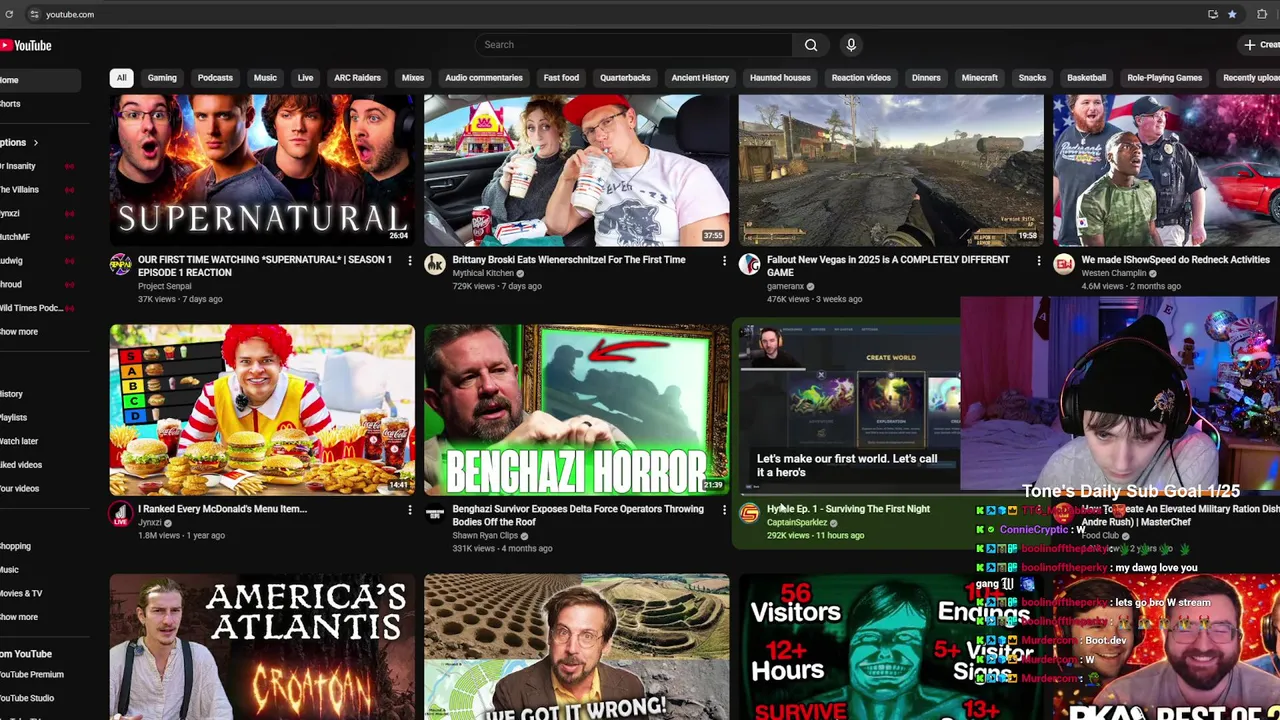
Task: Open the Mythical Kitchen channel name link
Action: 482,273
